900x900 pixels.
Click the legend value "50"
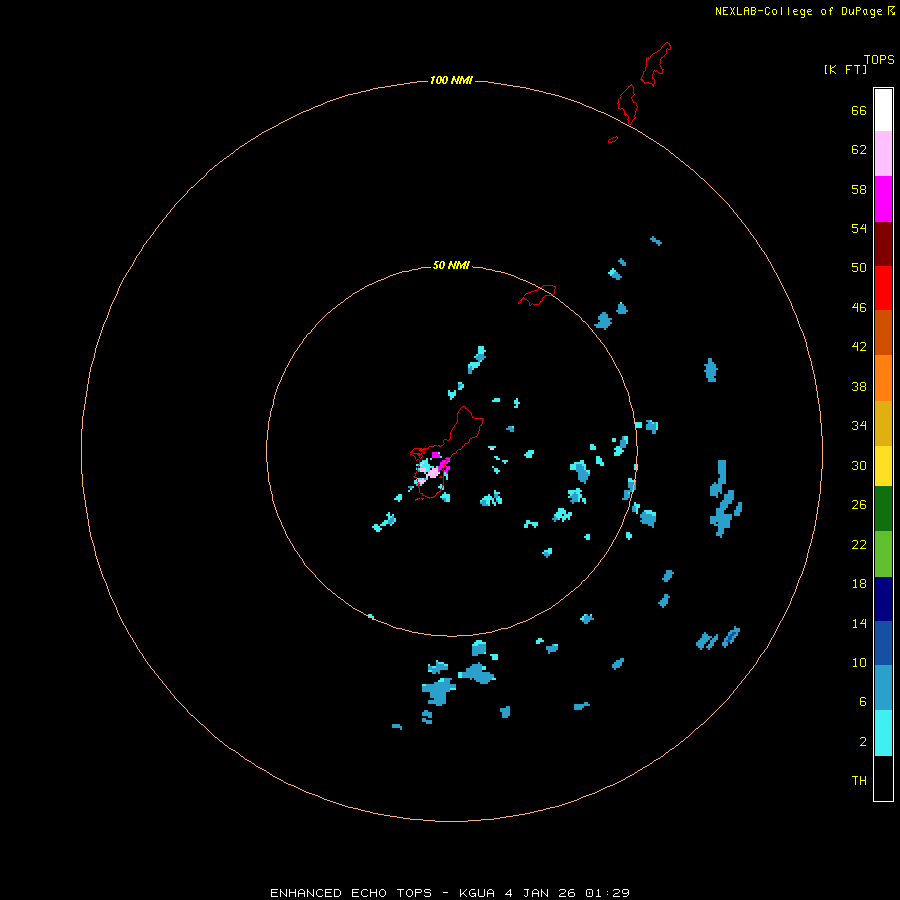859,267
